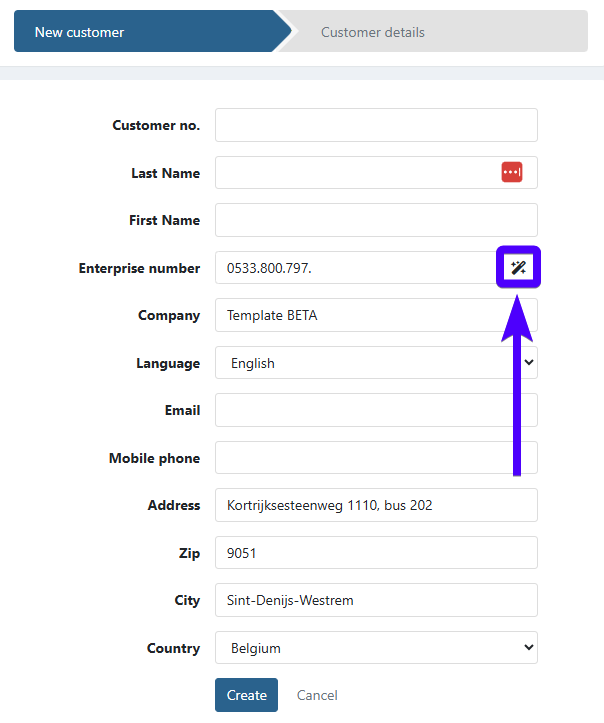Focus the Customer no. input field
This screenshot has height=723, width=604.
click(376, 125)
